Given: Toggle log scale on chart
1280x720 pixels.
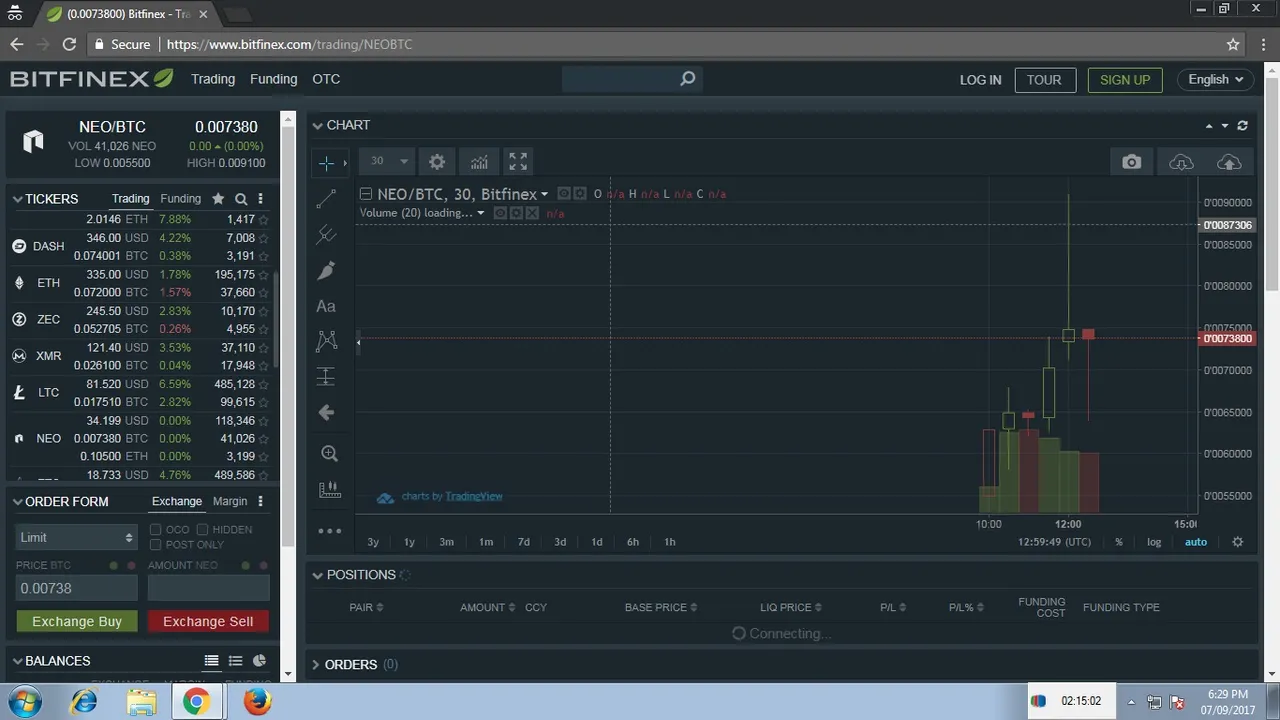Looking at the screenshot, I should pos(1154,542).
